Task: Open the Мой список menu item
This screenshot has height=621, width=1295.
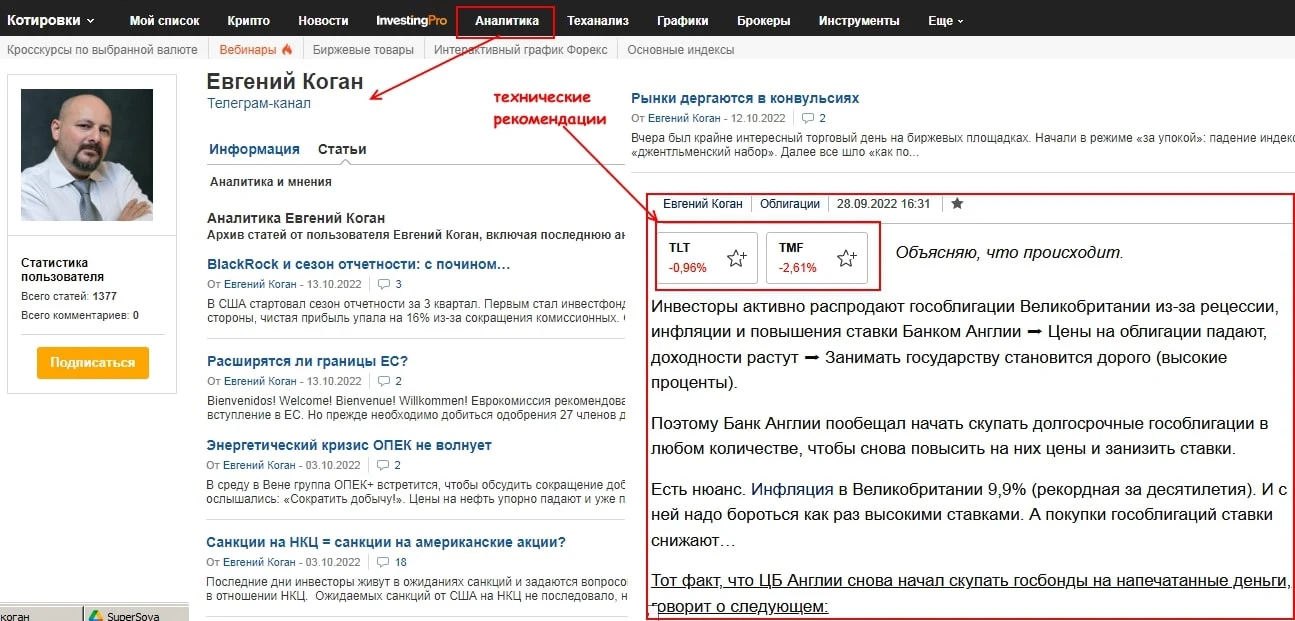Action: (x=165, y=21)
